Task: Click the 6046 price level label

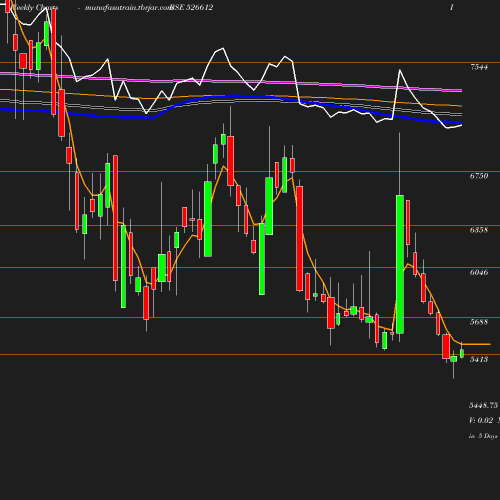Action: (x=479, y=272)
